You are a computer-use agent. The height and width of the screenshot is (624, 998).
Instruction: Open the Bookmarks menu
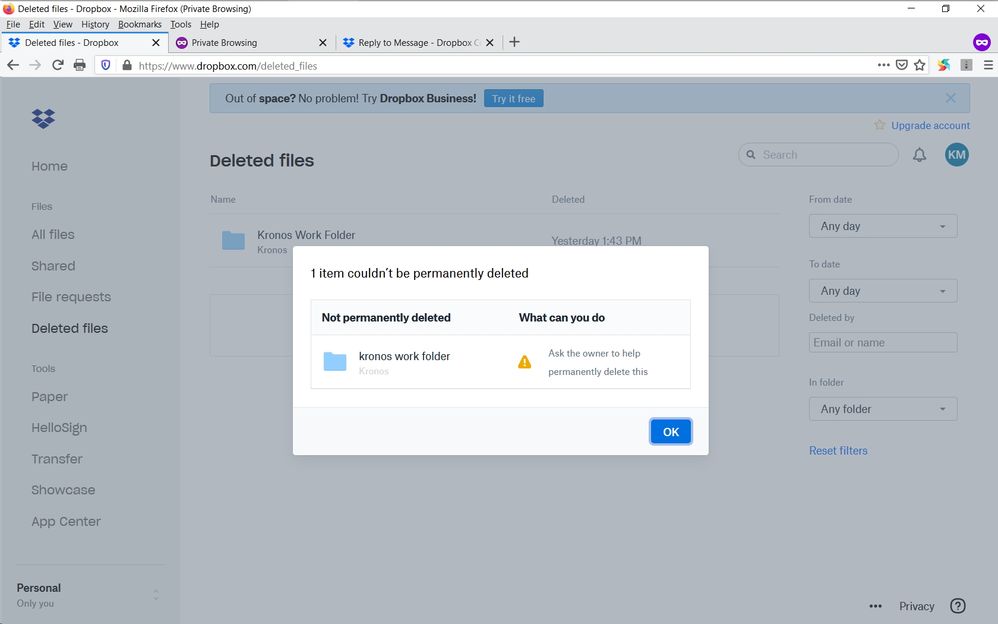(139, 24)
